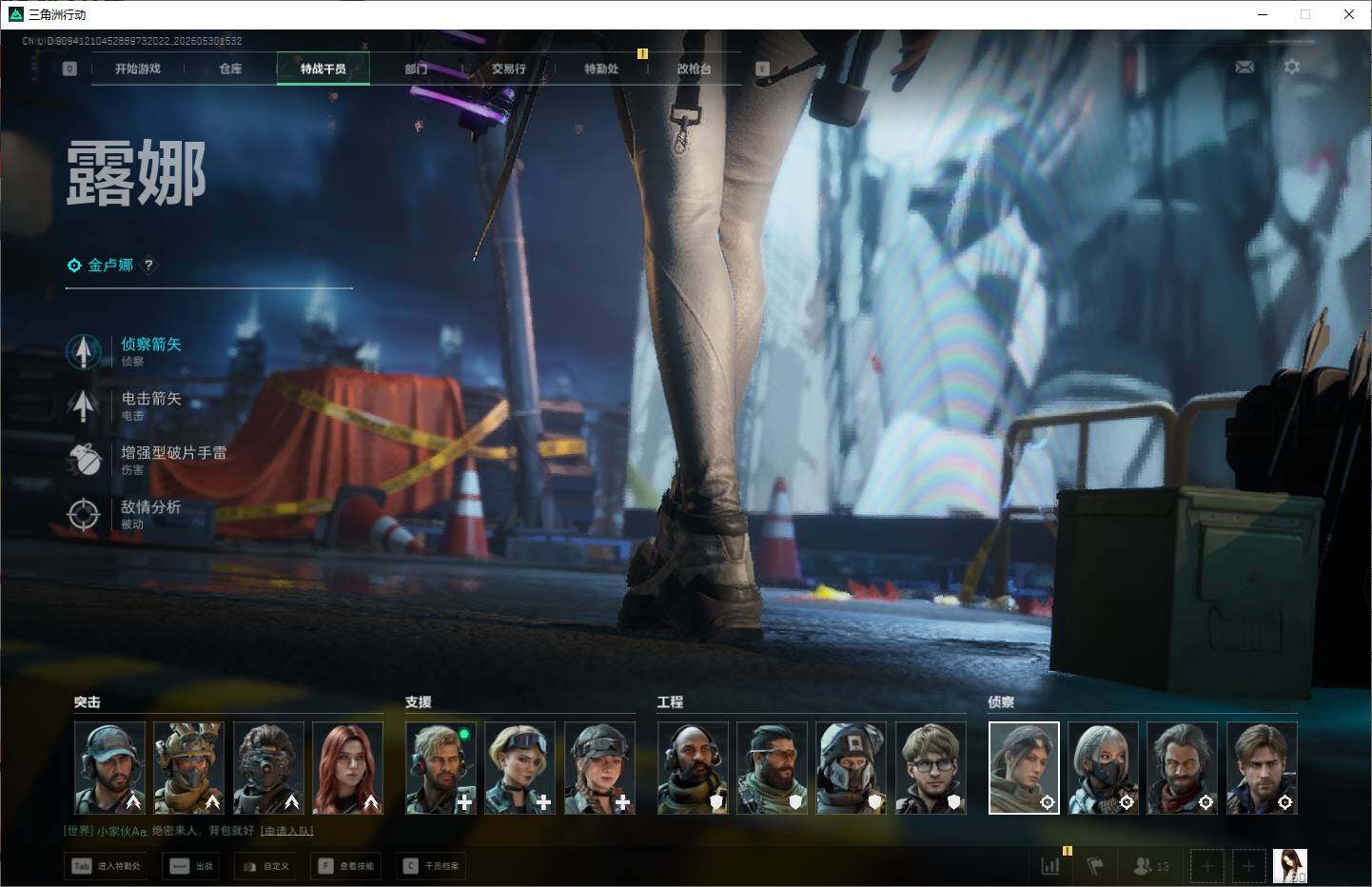1372x887 pixels.
Task: Click the 查看技能 button
Action: 346,866
